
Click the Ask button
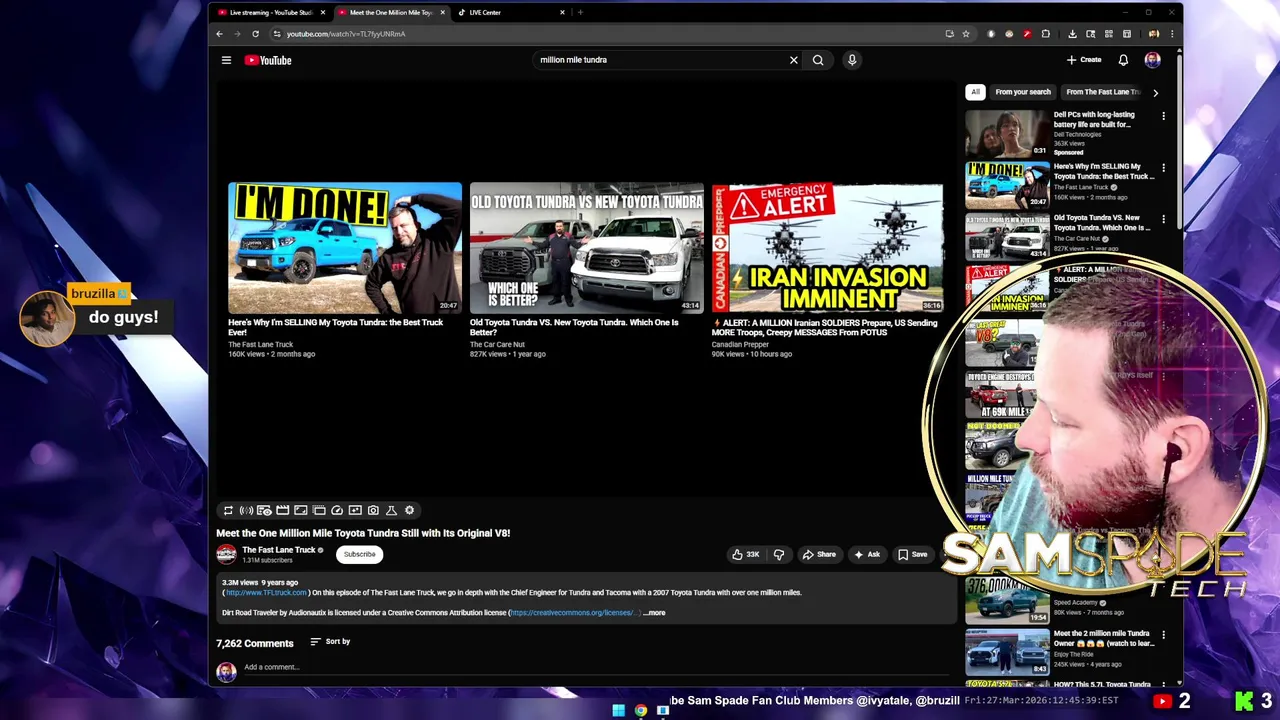tap(867, 554)
